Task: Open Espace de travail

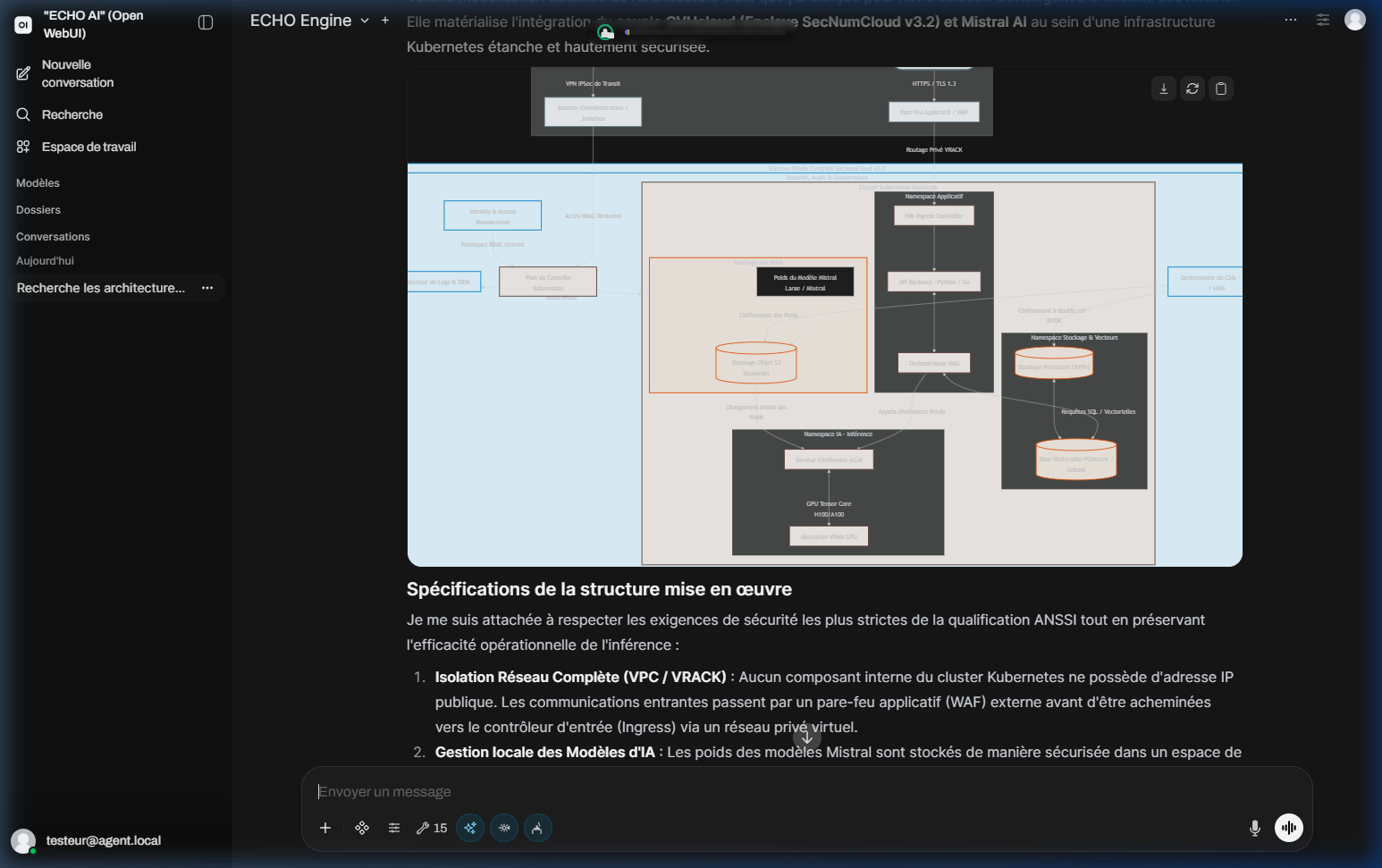Action: (x=116, y=147)
